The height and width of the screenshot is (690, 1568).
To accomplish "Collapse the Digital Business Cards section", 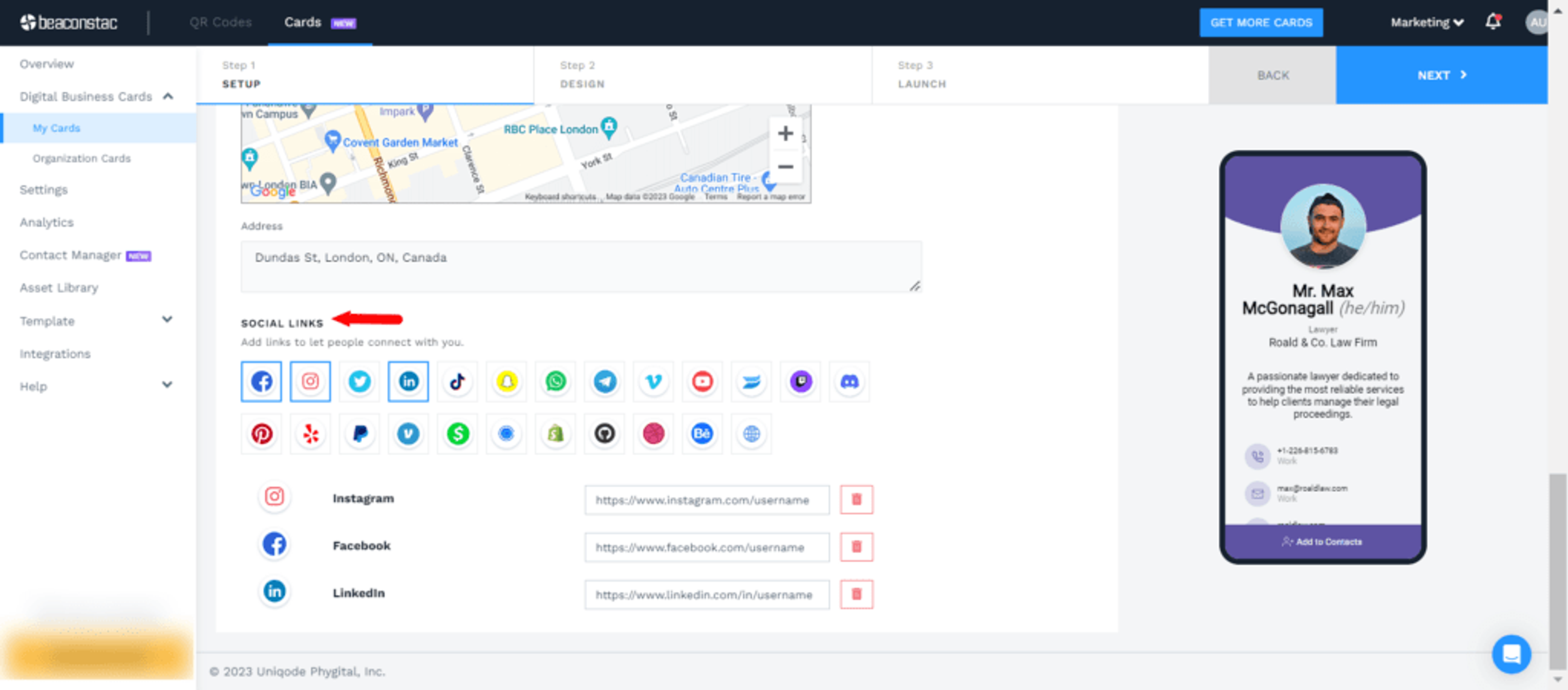I will (168, 96).
